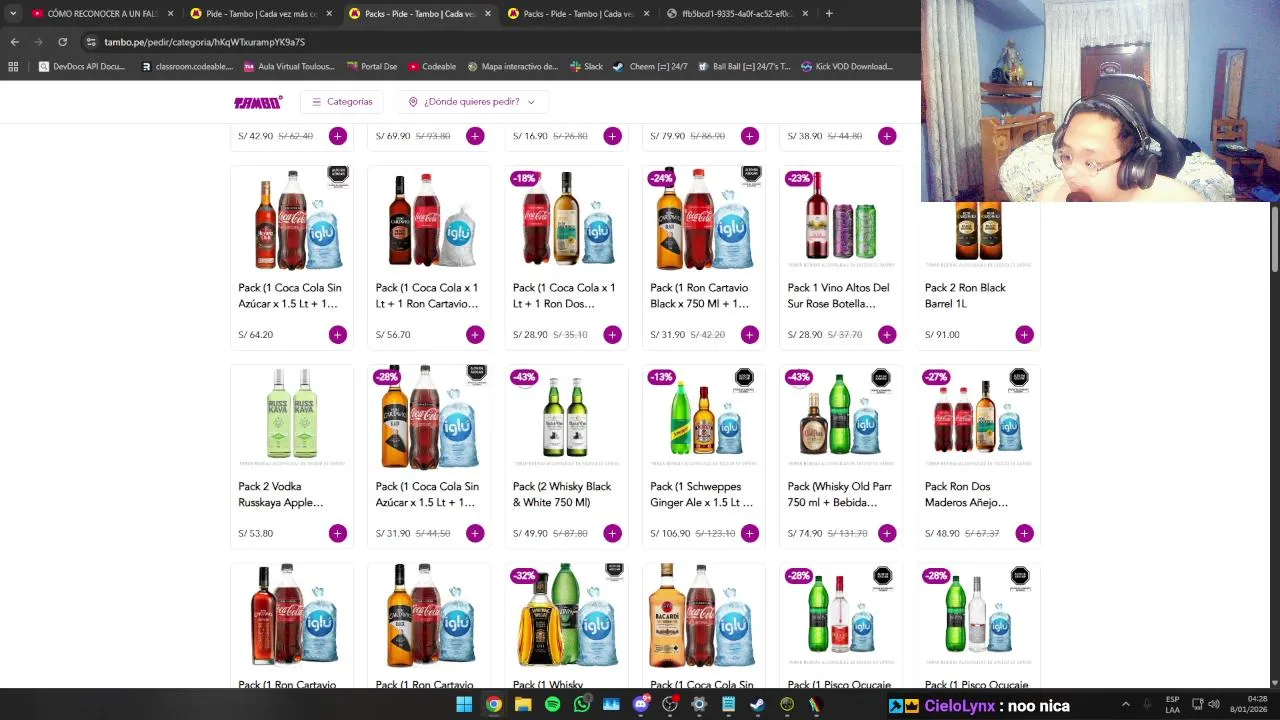The height and width of the screenshot is (720, 1280).
Task: Open Chrome apps grid in bookmarks bar
Action: point(13,67)
